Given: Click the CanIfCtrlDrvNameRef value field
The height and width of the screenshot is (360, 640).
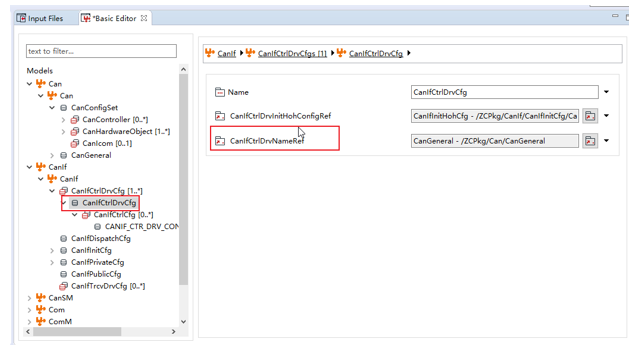Looking at the screenshot, I should click(x=495, y=141).
